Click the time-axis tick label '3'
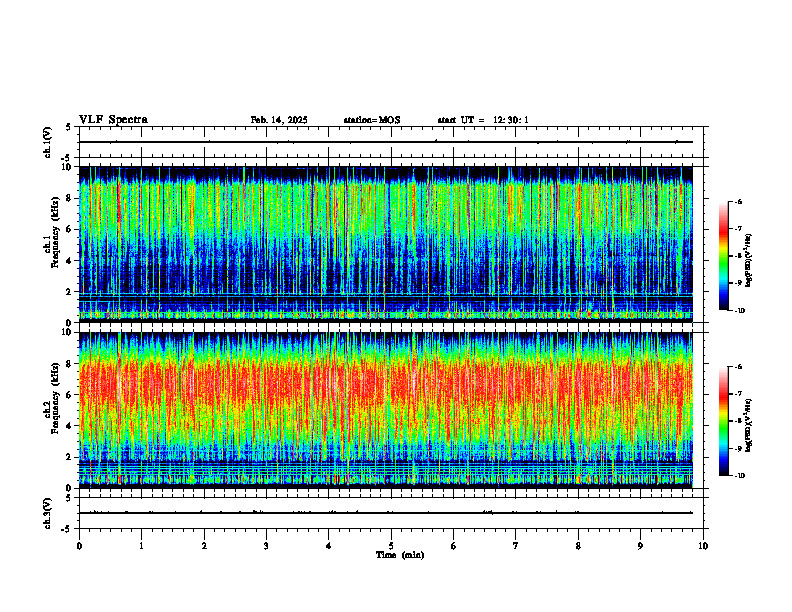Screen dimensions: 792x612 coord(266,546)
